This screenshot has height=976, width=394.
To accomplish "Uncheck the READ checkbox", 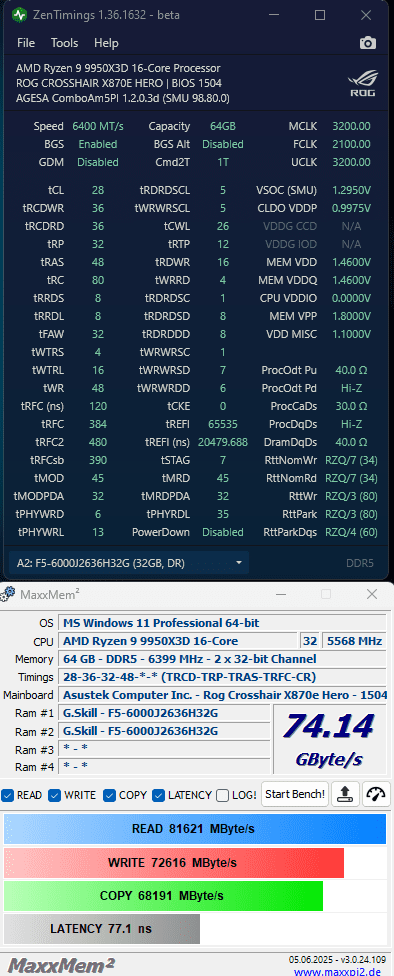I will click(x=7, y=795).
